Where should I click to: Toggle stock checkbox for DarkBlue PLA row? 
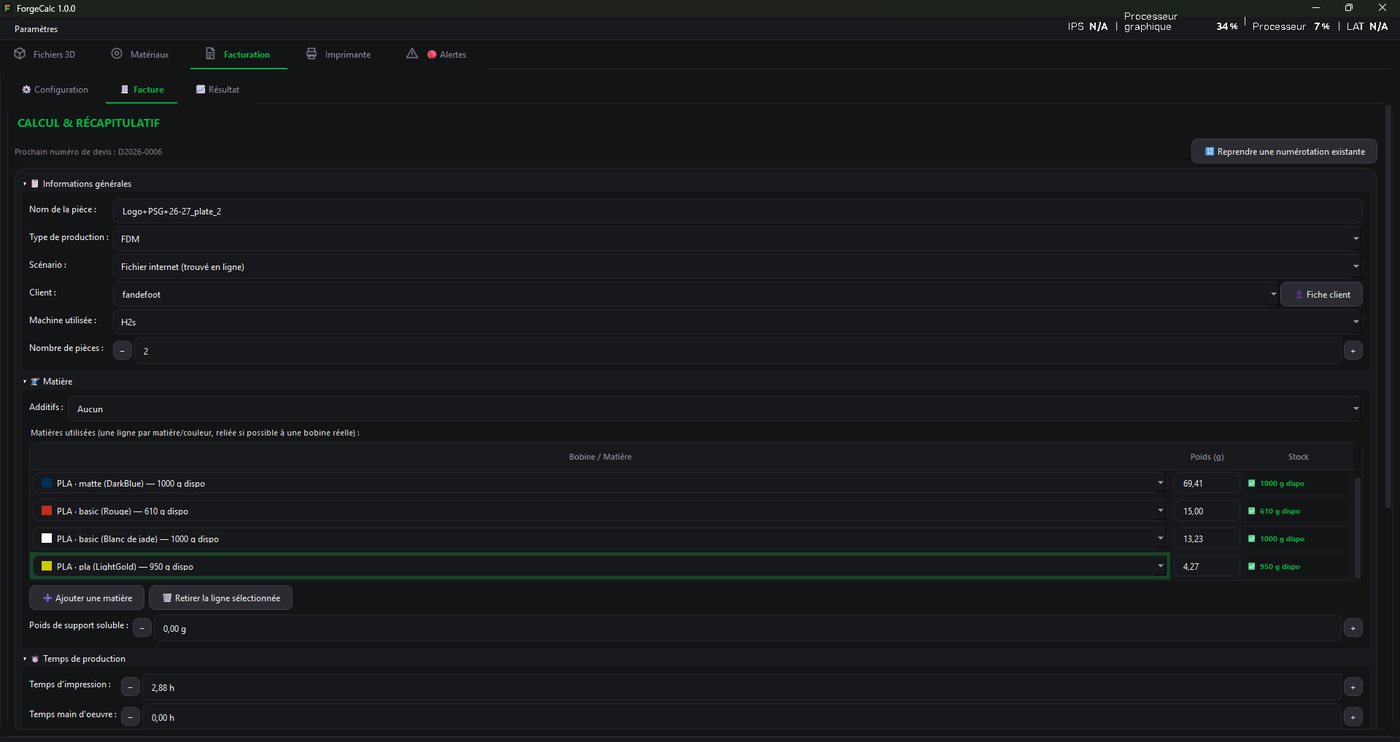coord(1252,483)
